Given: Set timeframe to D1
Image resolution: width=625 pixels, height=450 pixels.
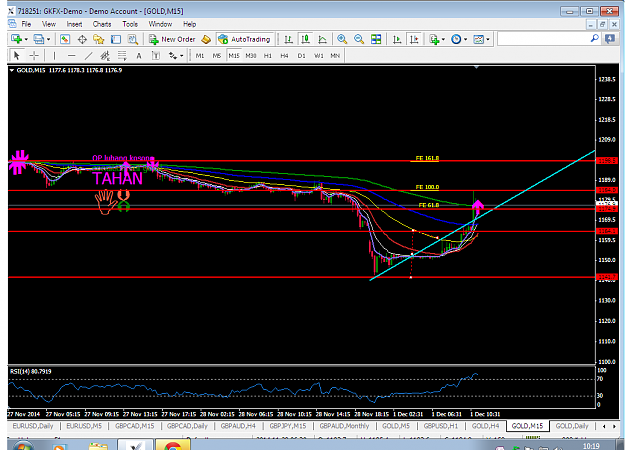Looking at the screenshot, I should pyautogui.click(x=301, y=55).
